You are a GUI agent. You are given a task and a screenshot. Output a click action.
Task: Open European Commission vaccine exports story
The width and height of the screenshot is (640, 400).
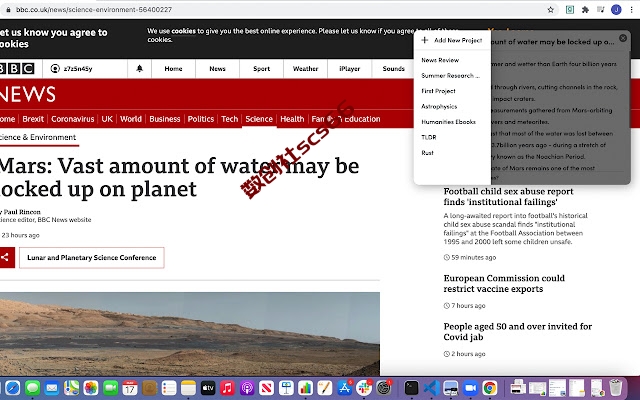click(504, 284)
